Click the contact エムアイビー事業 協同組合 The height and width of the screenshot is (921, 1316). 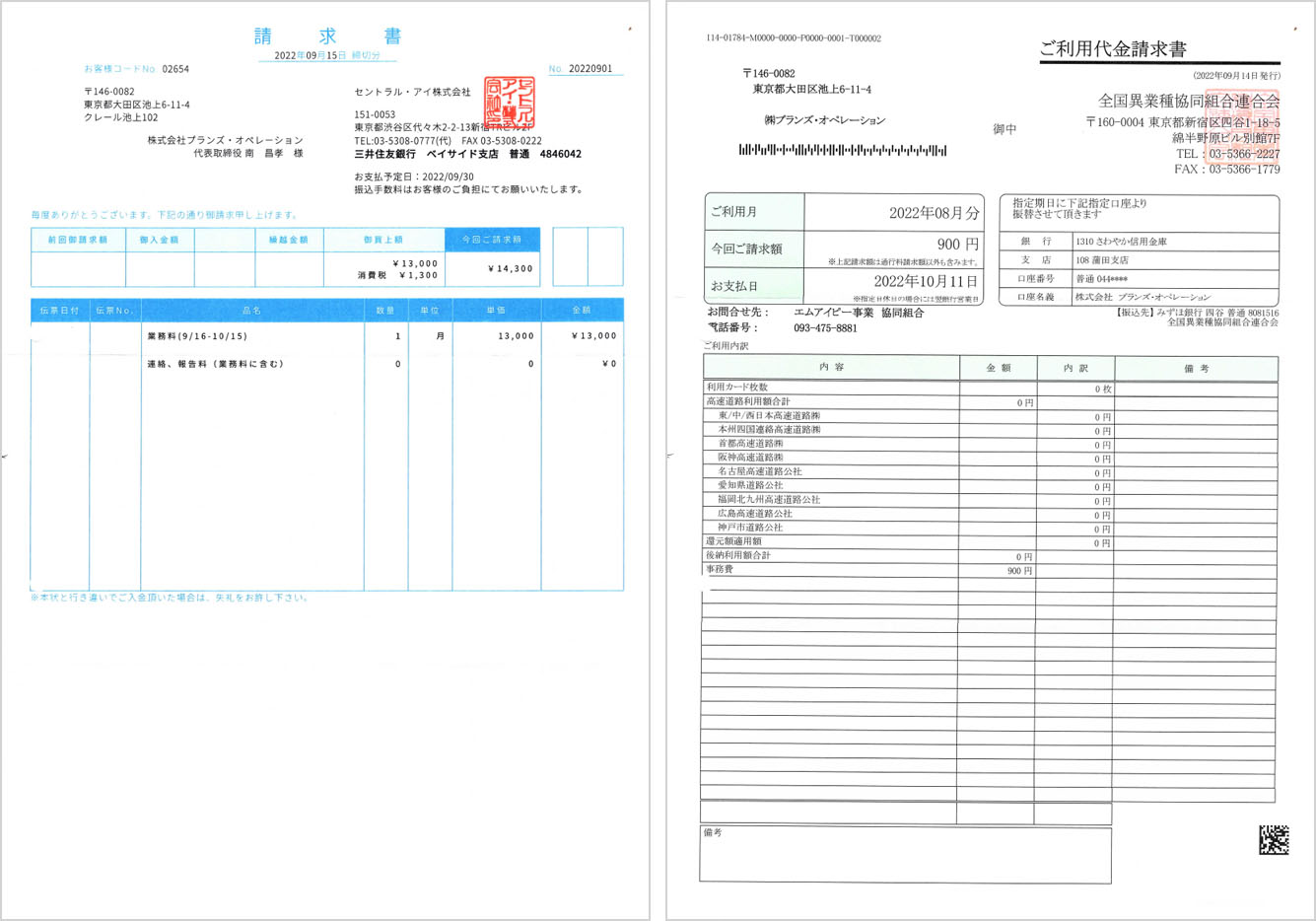point(859,313)
